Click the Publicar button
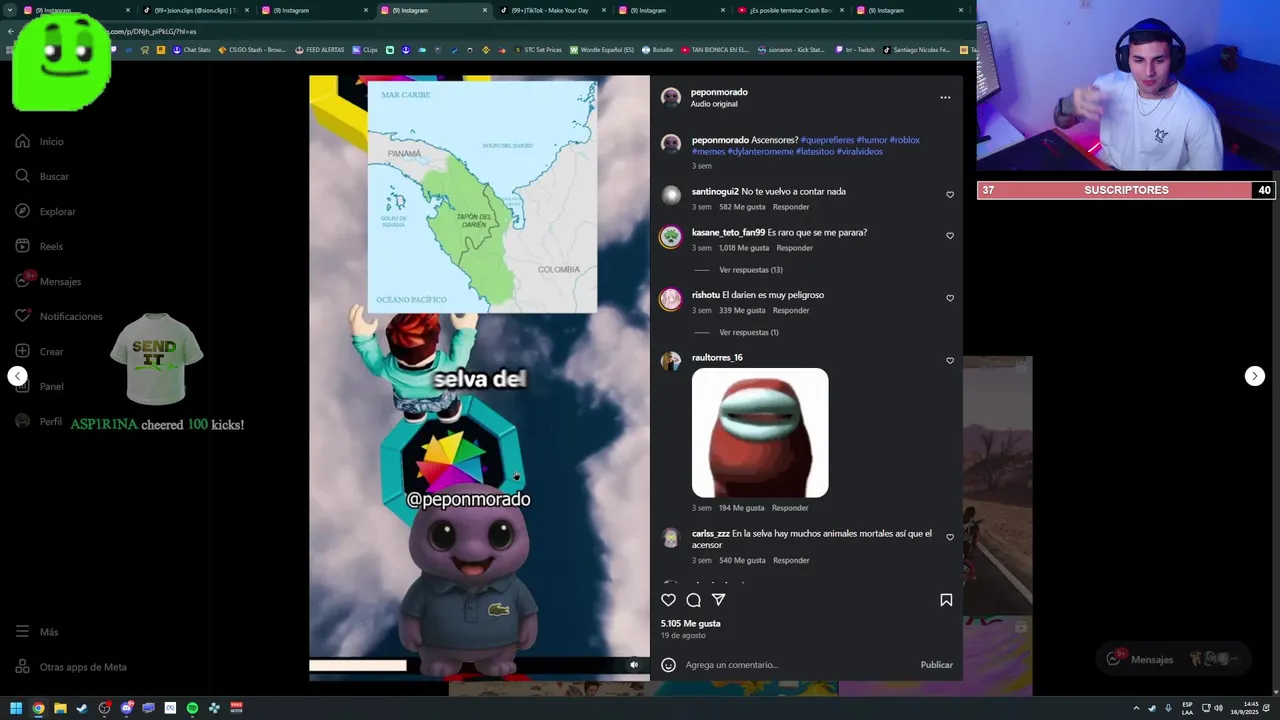The height and width of the screenshot is (720, 1280). (x=936, y=665)
